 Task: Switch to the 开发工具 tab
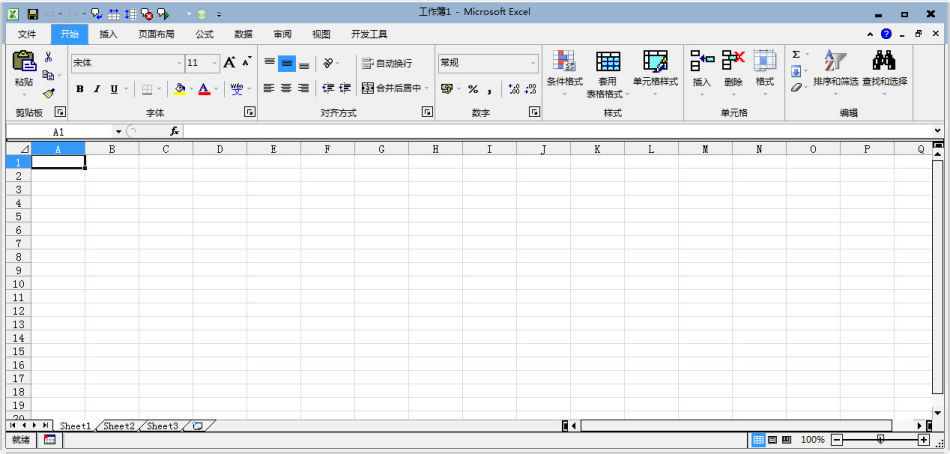click(x=369, y=35)
